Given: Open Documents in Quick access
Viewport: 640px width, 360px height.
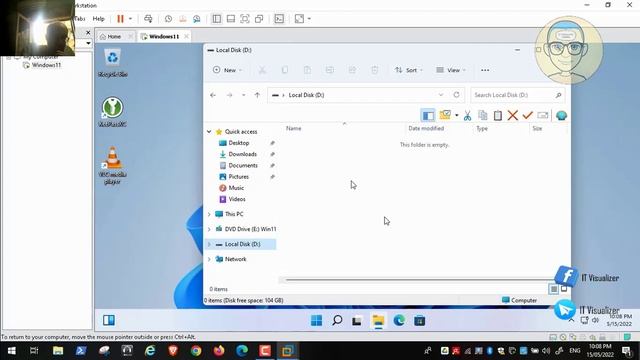Looking at the screenshot, I should [x=242, y=165].
